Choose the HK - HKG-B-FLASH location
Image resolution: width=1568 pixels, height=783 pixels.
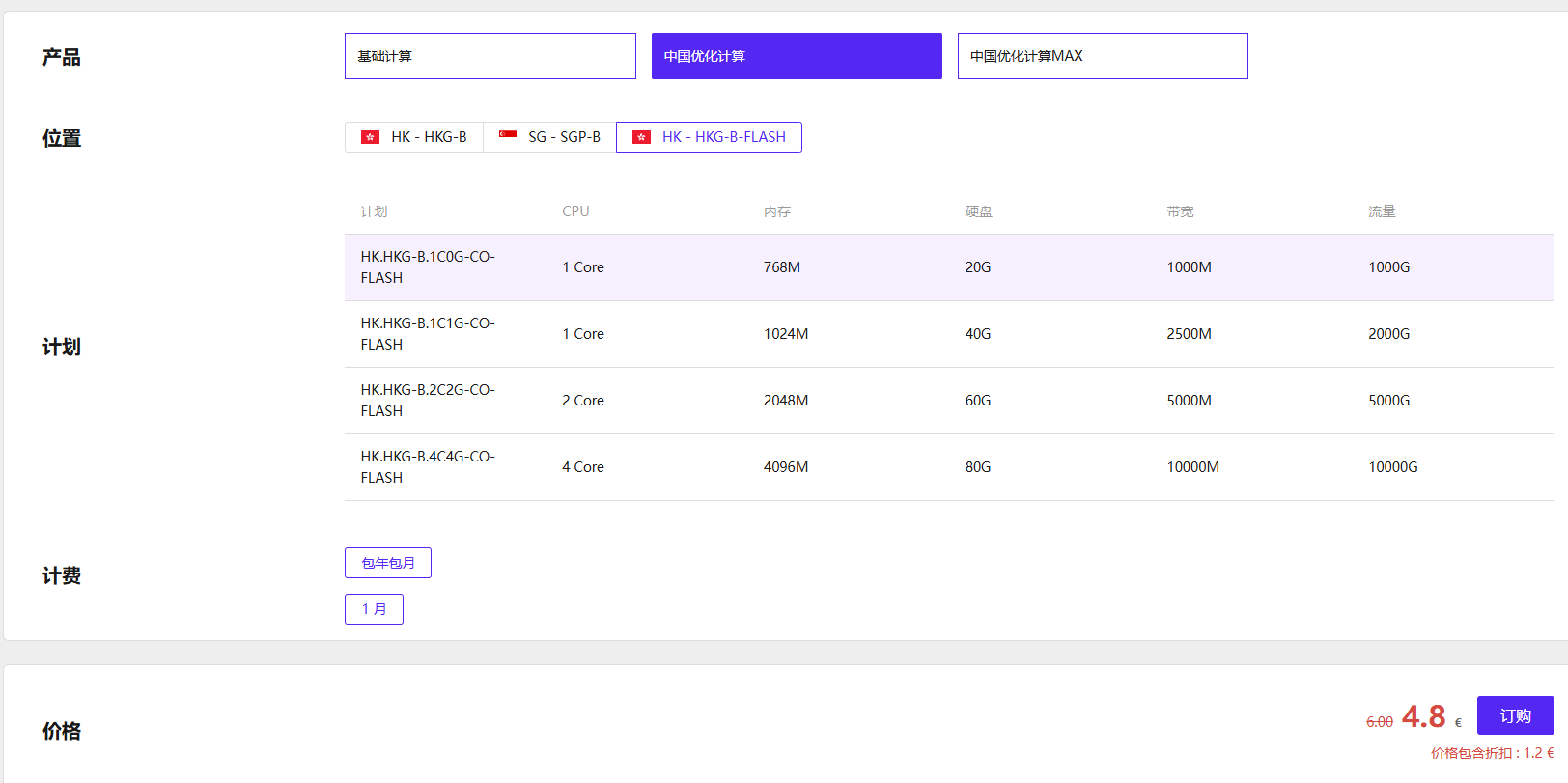(x=709, y=137)
